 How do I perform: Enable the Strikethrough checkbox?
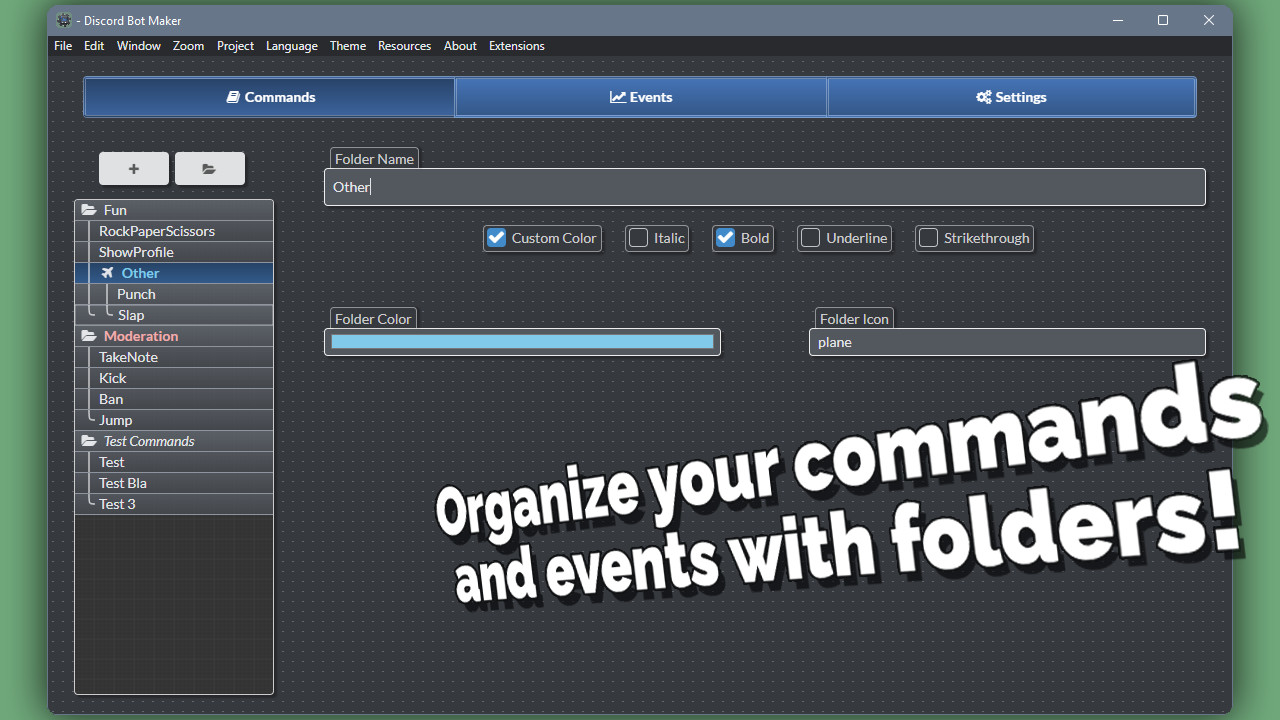pos(927,238)
